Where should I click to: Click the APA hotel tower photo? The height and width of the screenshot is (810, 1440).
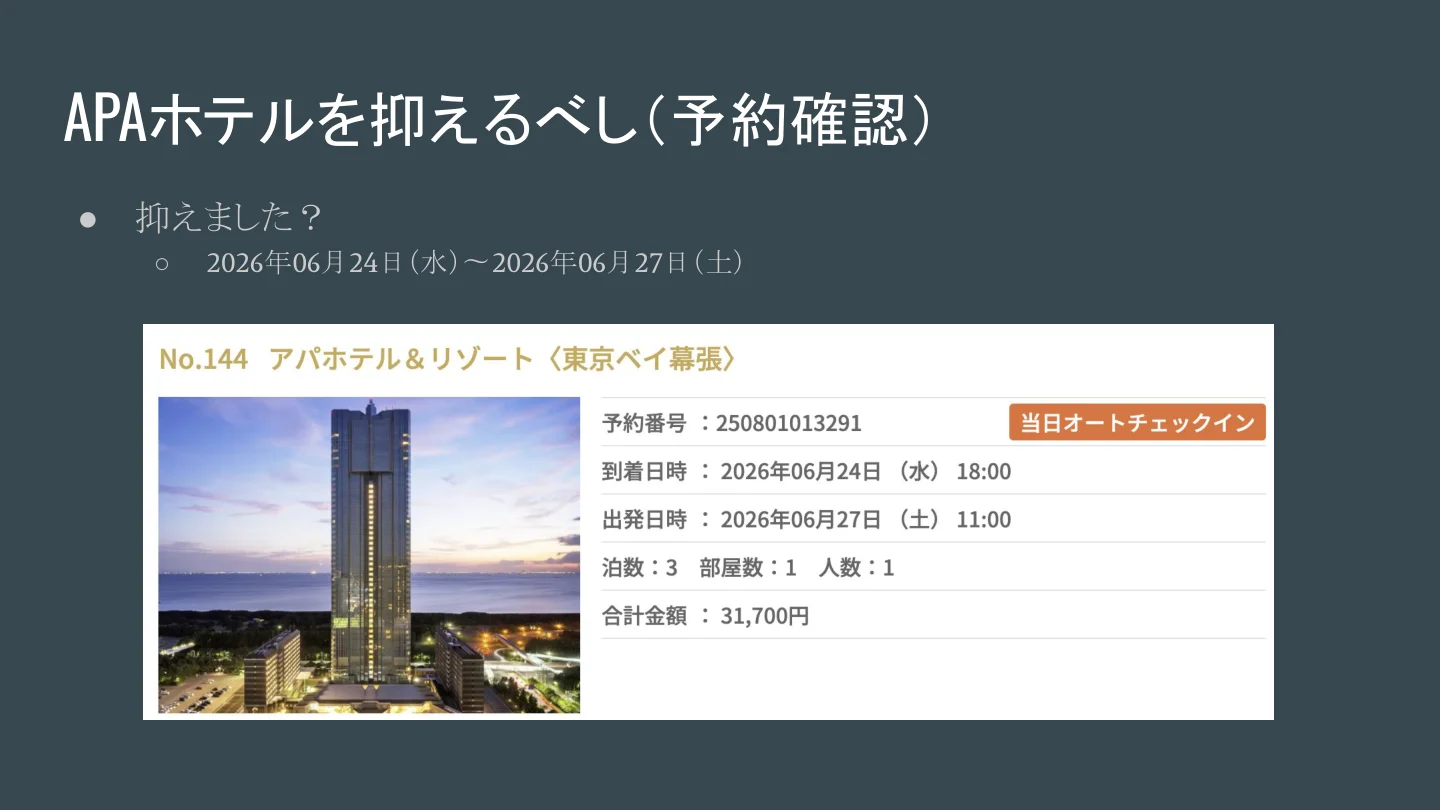[x=369, y=555]
